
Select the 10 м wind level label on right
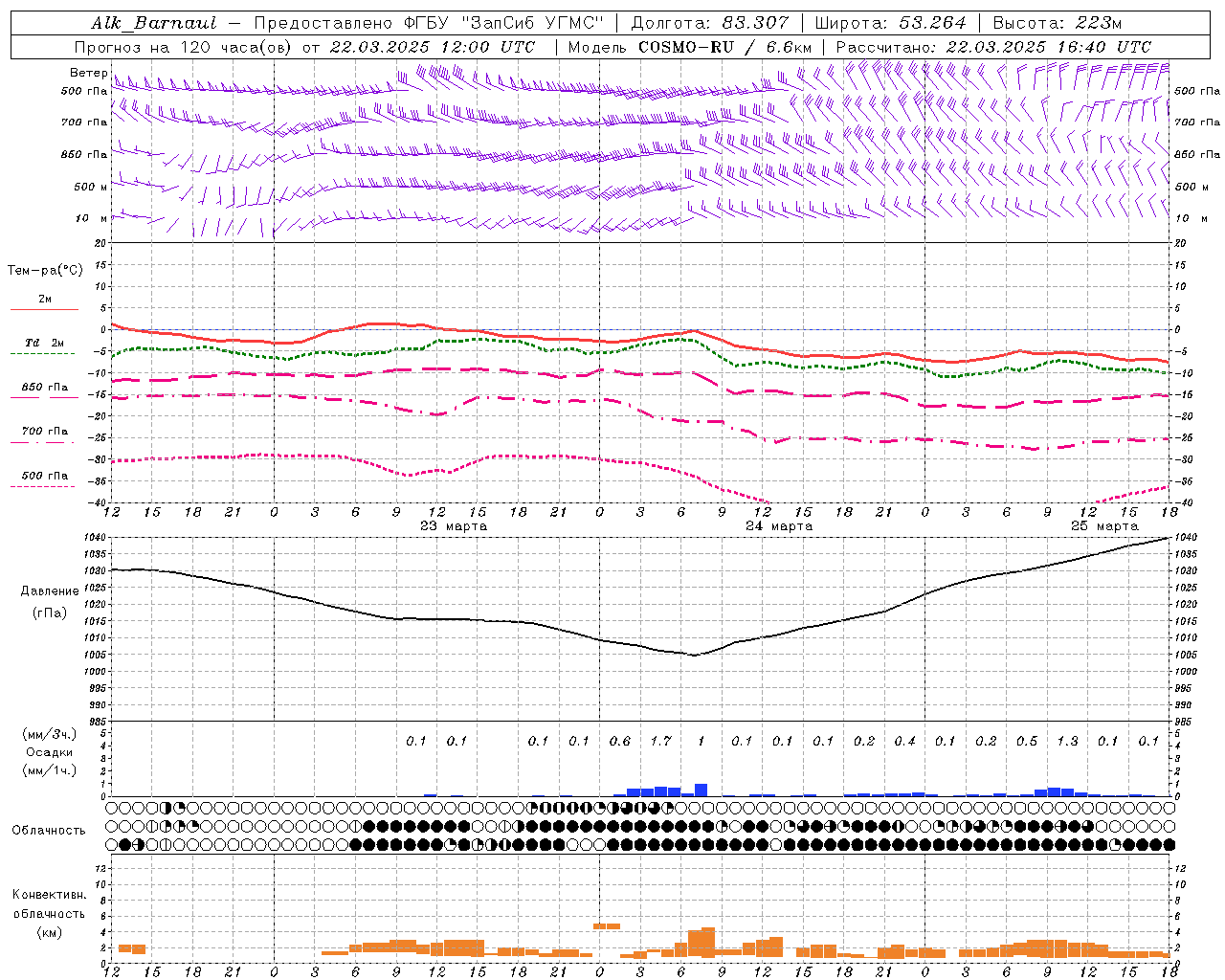[x=1192, y=218]
